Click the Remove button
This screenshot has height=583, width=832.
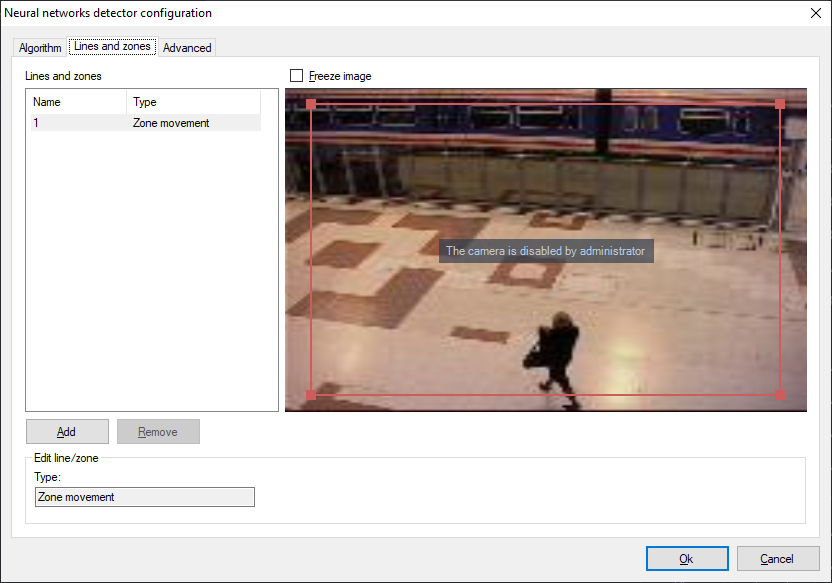158,432
